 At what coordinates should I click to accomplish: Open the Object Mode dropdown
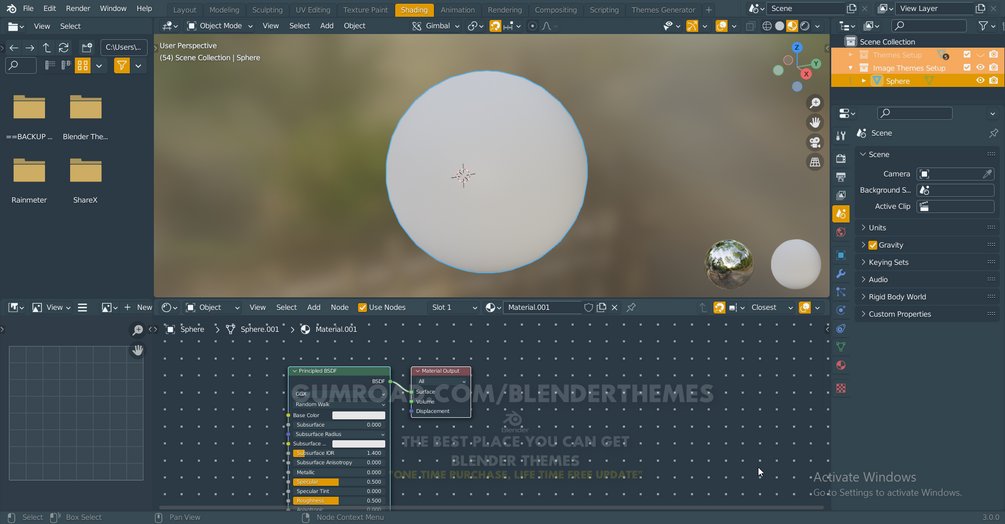[x=220, y=26]
